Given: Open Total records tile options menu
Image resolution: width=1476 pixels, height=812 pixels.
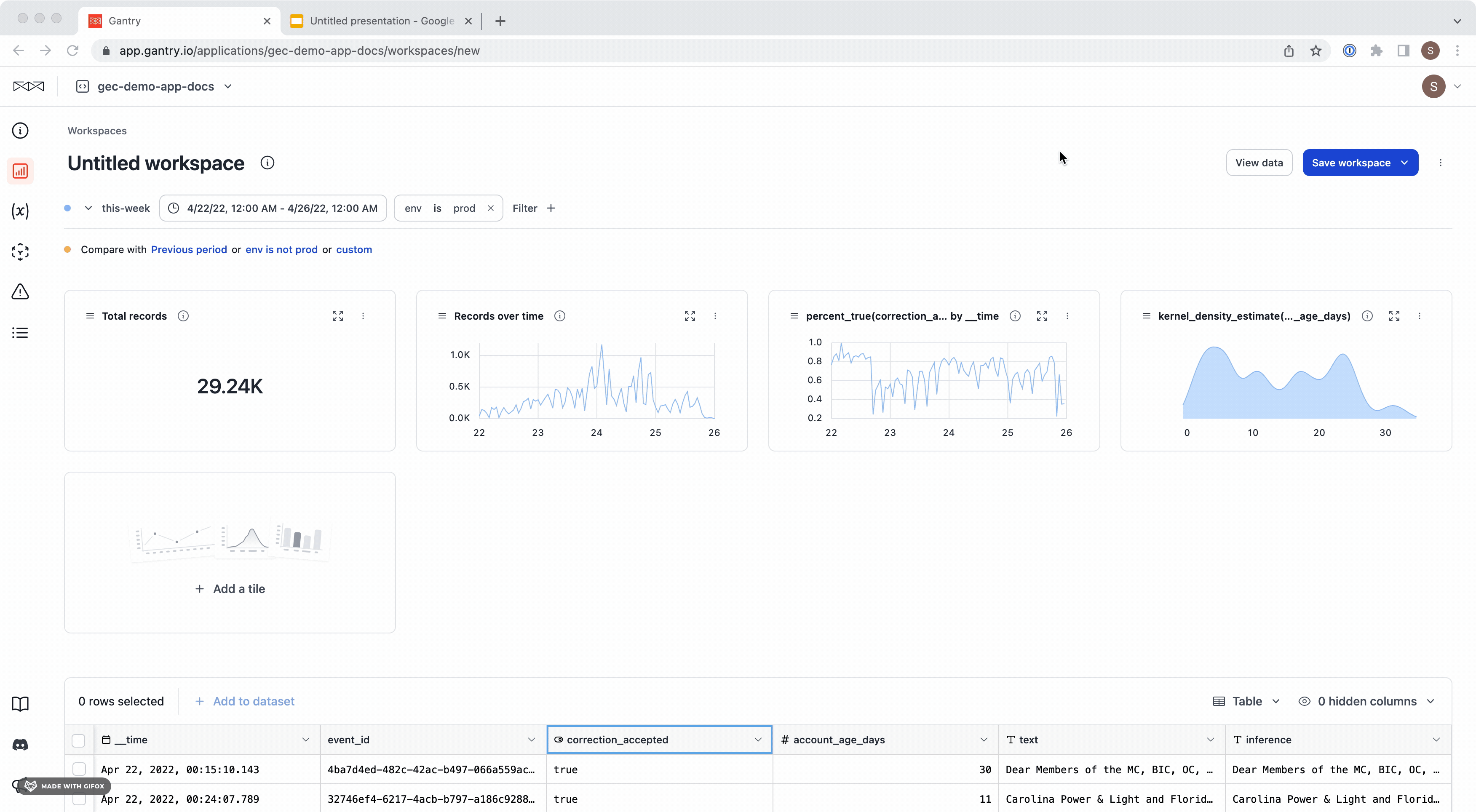Looking at the screenshot, I should point(363,316).
